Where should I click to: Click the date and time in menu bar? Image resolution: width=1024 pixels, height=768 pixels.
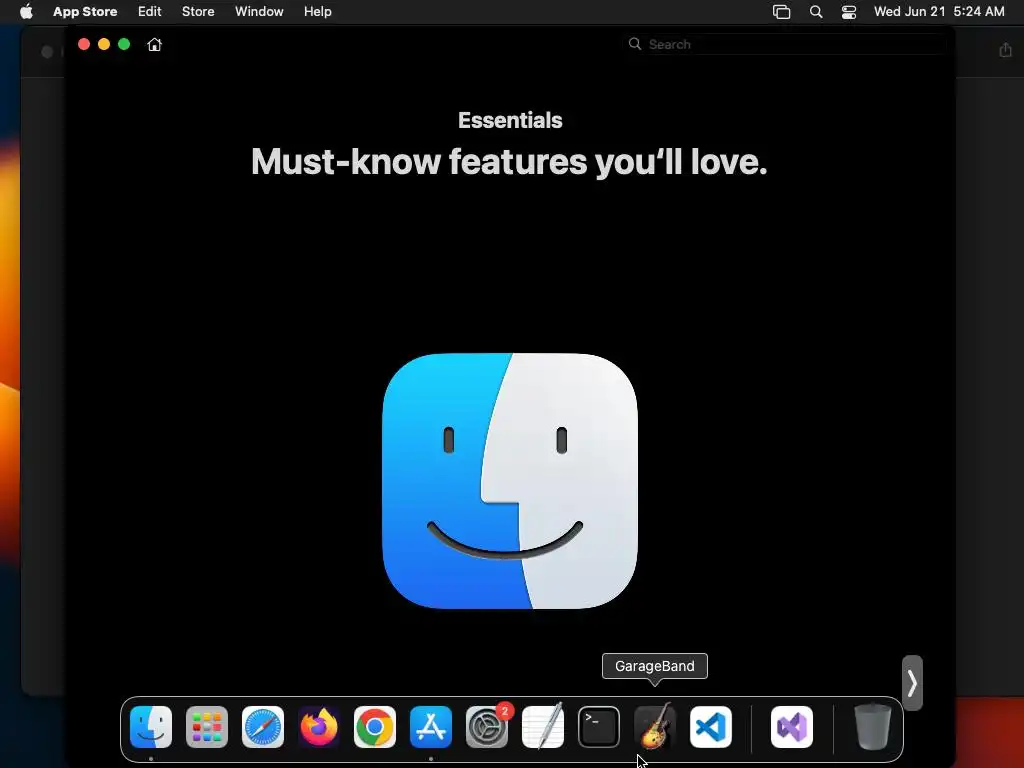click(939, 11)
